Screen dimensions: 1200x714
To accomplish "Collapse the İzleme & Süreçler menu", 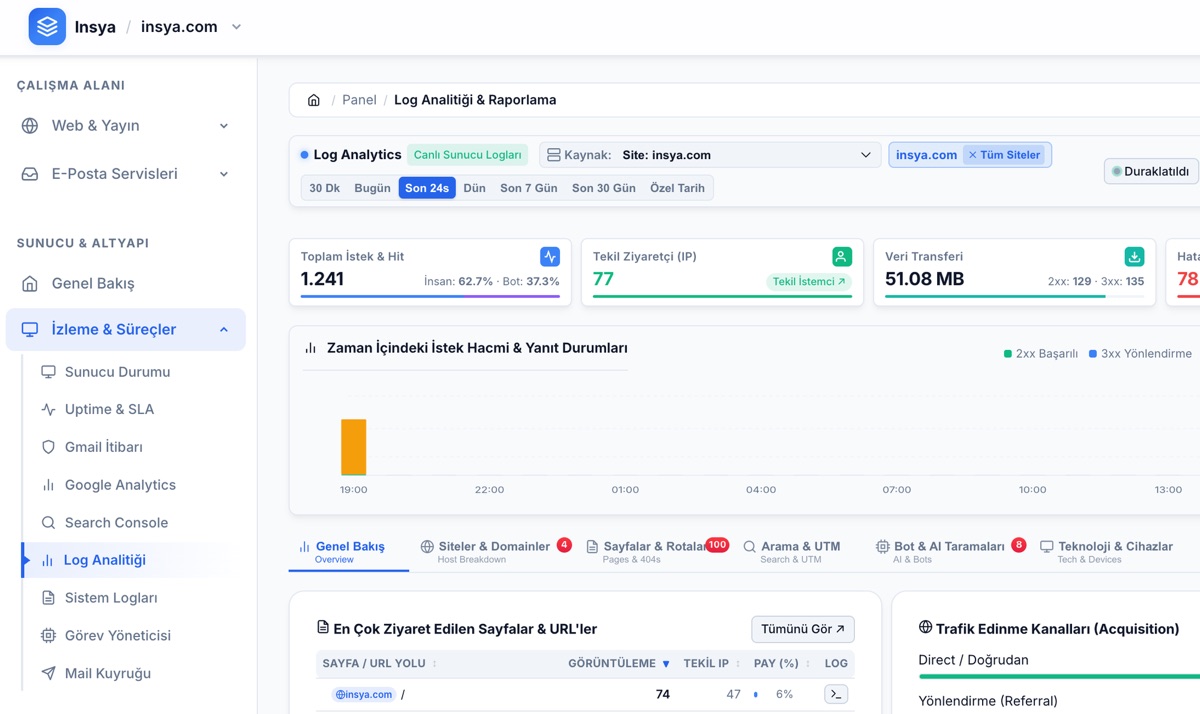I will coord(126,329).
